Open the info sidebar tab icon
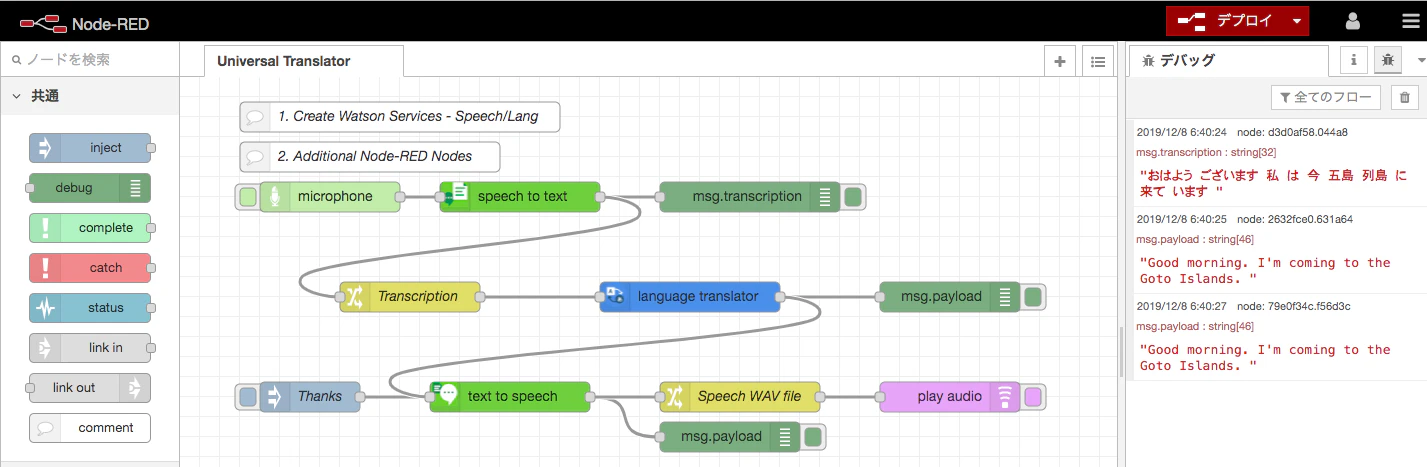Image resolution: width=1427 pixels, height=467 pixels. (x=1354, y=60)
